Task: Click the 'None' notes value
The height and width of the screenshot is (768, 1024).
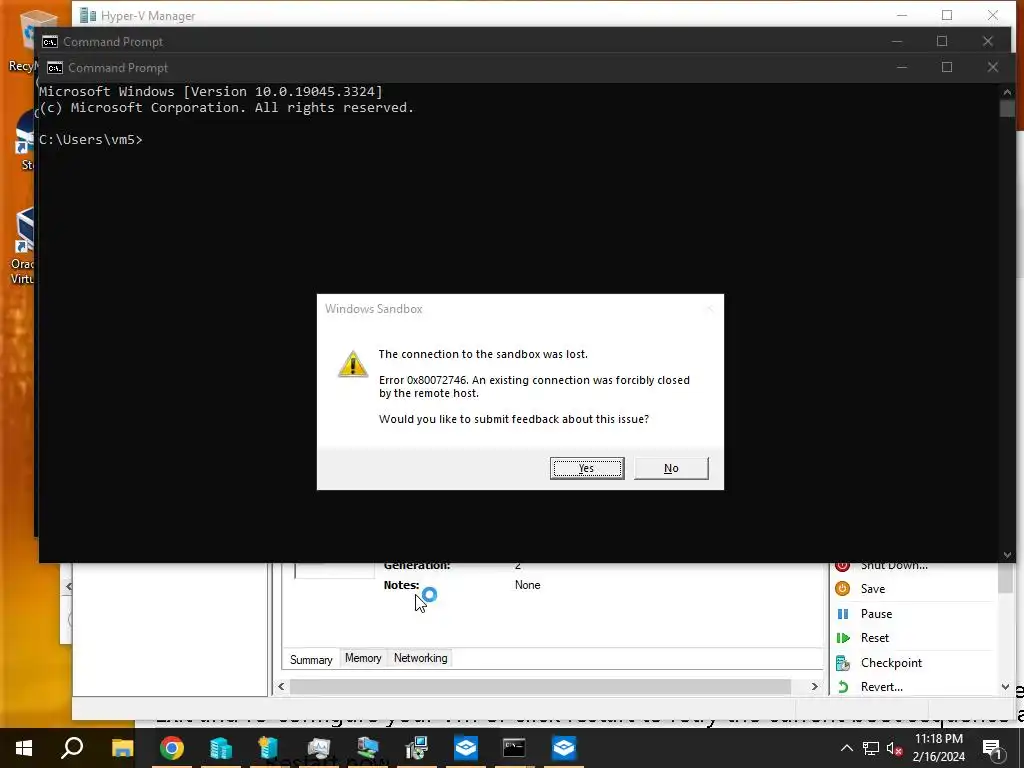Action: tap(527, 585)
